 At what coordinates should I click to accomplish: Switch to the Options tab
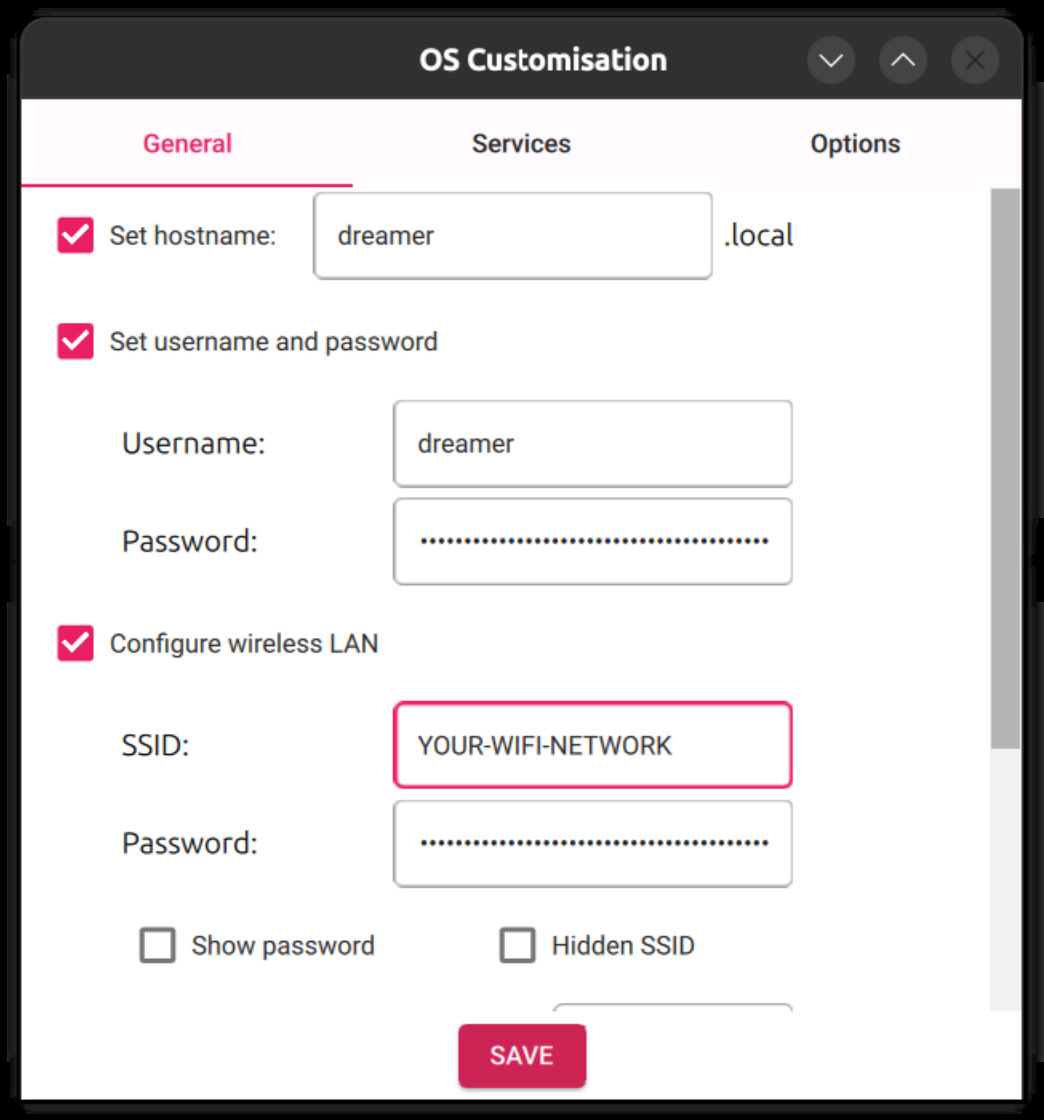click(855, 143)
